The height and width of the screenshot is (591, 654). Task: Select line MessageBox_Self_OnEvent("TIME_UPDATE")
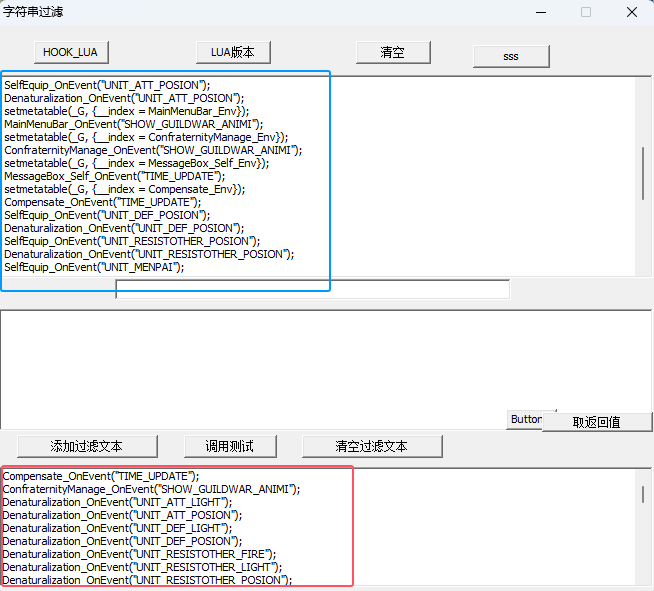pos(115,176)
